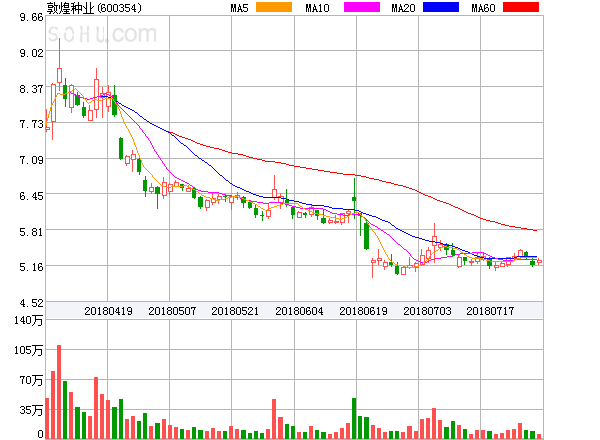Select the MA20 legend label

click(403, 8)
